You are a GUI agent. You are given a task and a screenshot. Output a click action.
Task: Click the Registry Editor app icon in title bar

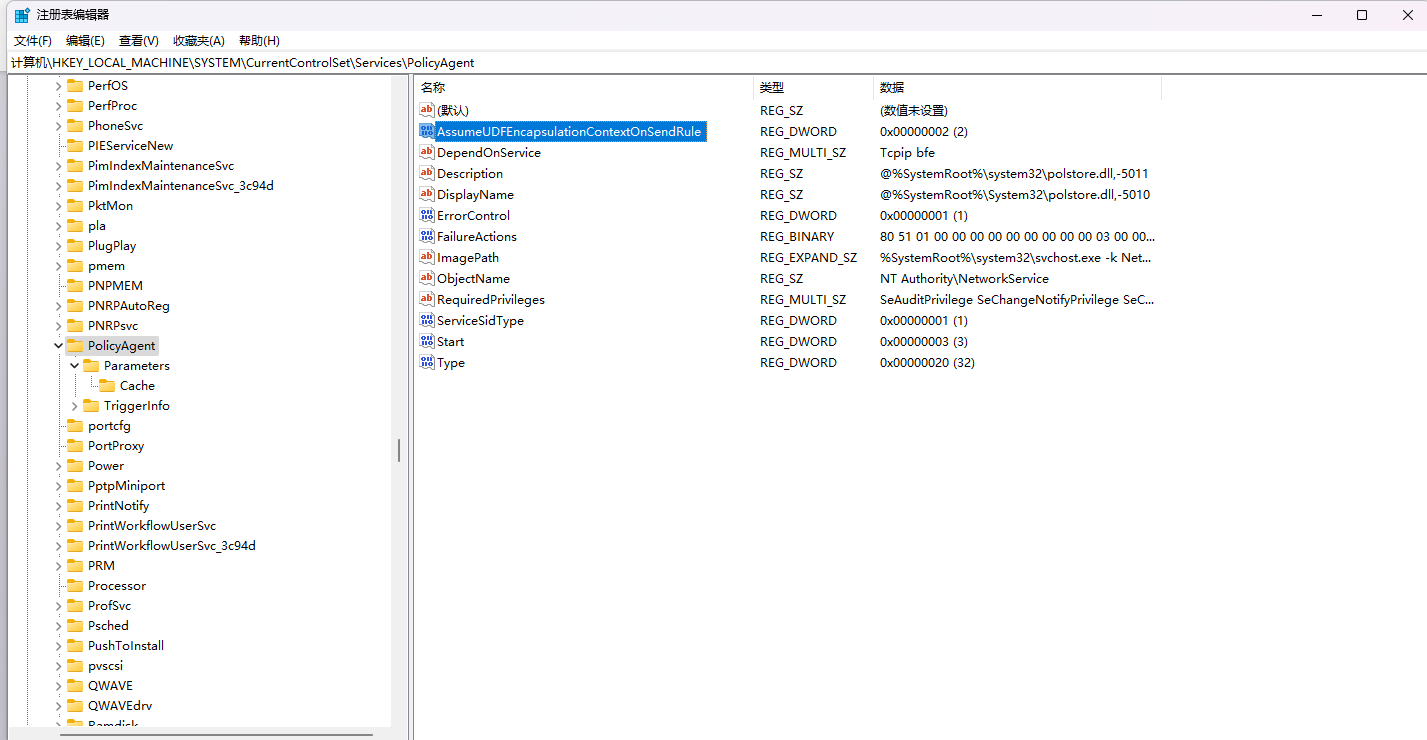point(21,15)
